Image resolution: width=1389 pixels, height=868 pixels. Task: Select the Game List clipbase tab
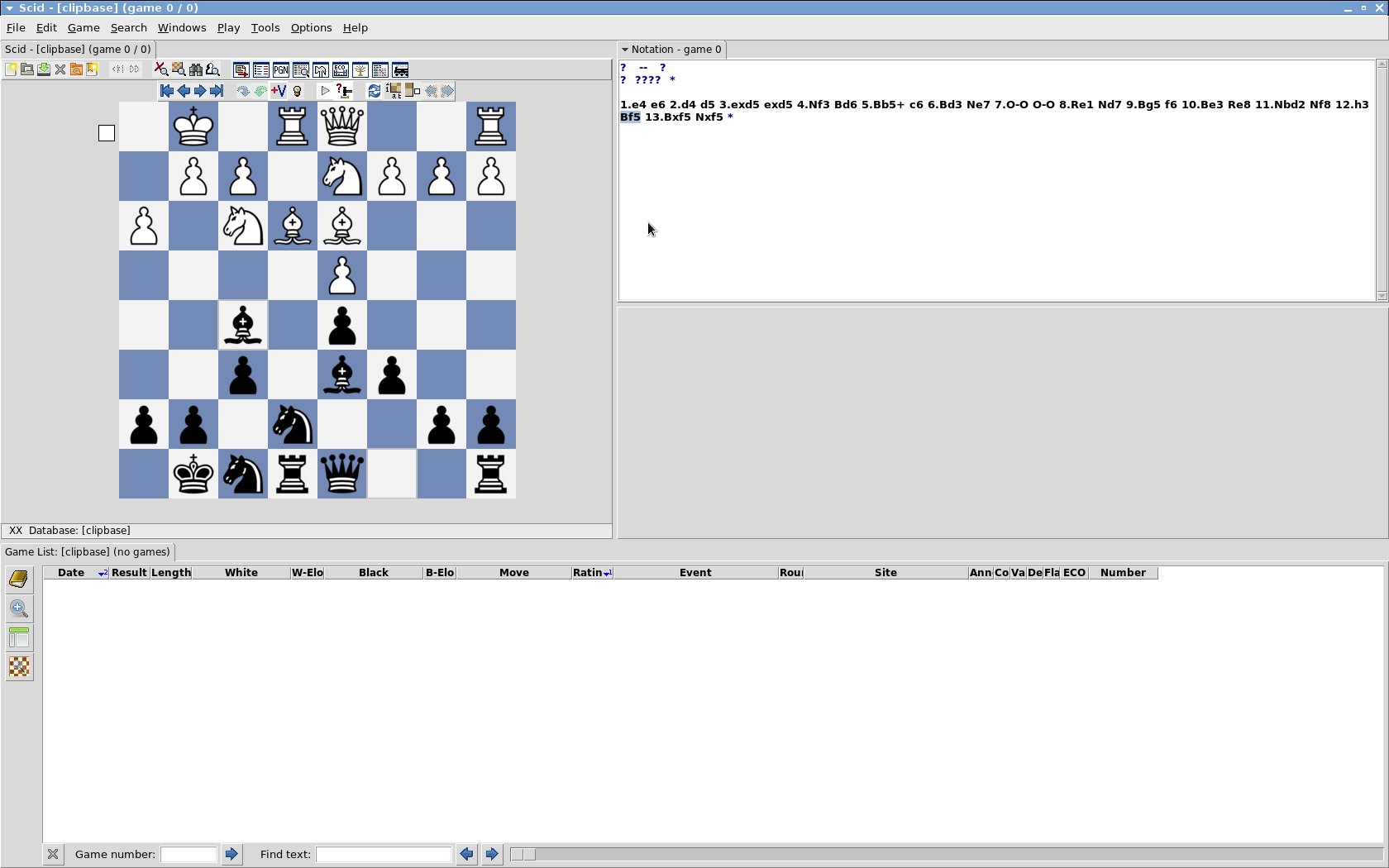tap(88, 551)
